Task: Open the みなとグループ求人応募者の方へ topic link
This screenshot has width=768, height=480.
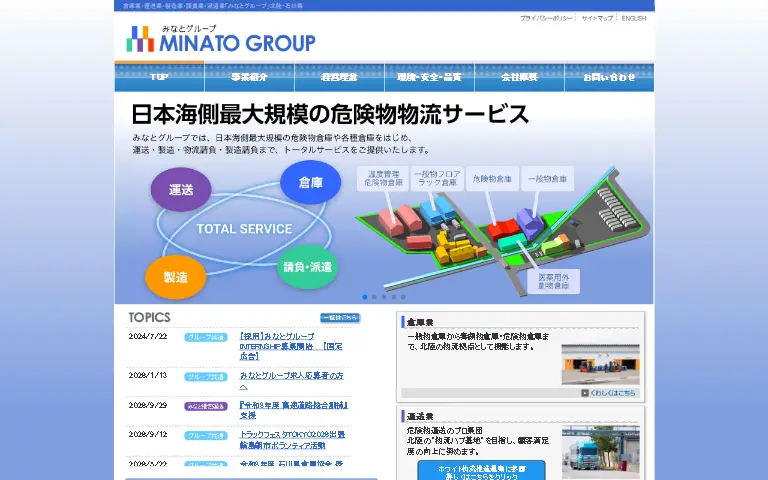Action: pyautogui.click(x=291, y=381)
